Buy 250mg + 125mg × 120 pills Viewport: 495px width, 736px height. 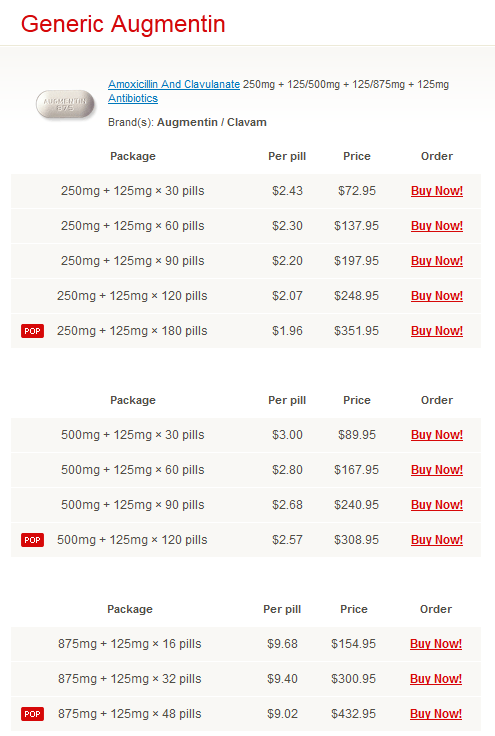coord(437,296)
